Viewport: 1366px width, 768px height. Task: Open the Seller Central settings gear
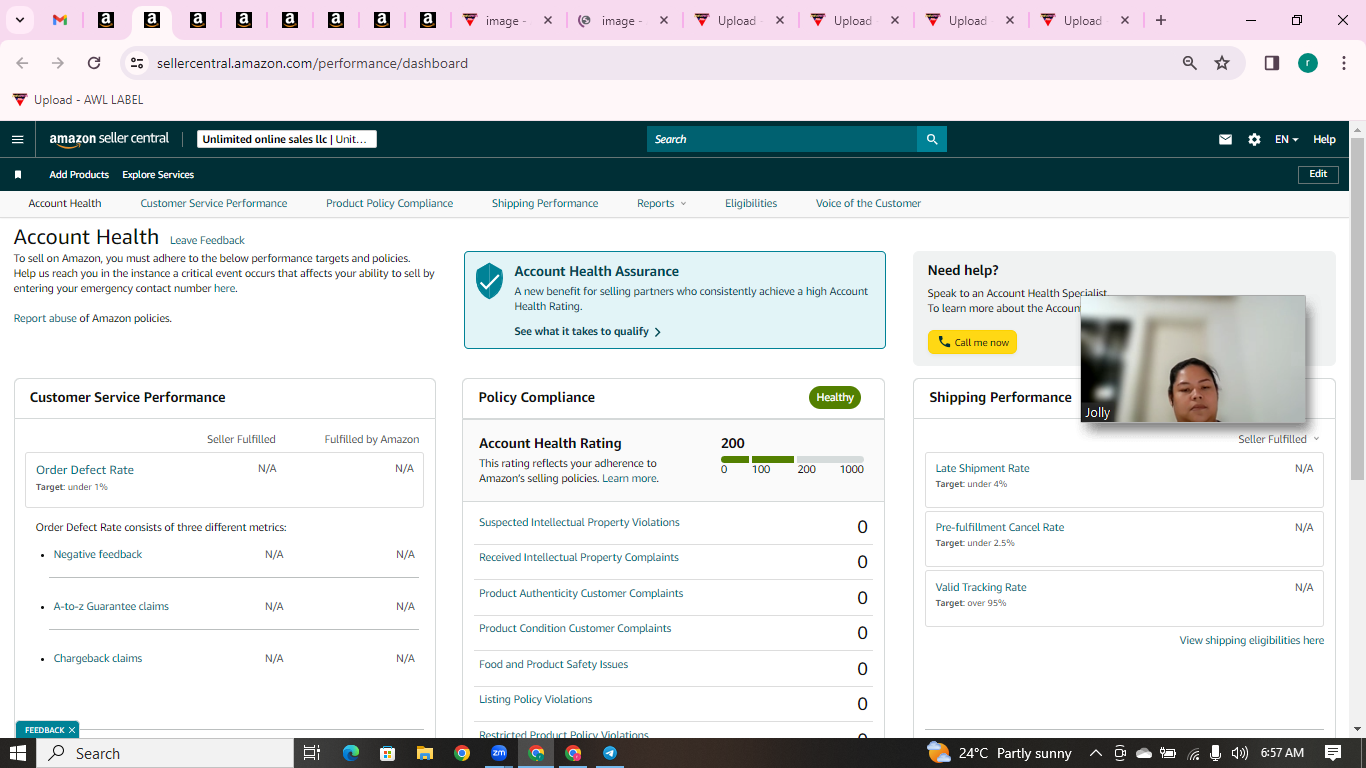(x=1254, y=139)
